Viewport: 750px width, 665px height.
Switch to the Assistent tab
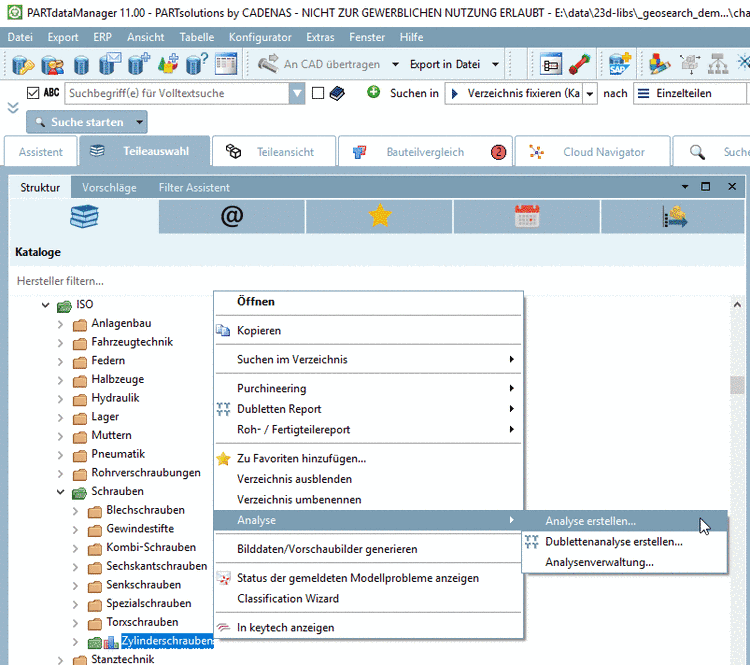(x=41, y=152)
